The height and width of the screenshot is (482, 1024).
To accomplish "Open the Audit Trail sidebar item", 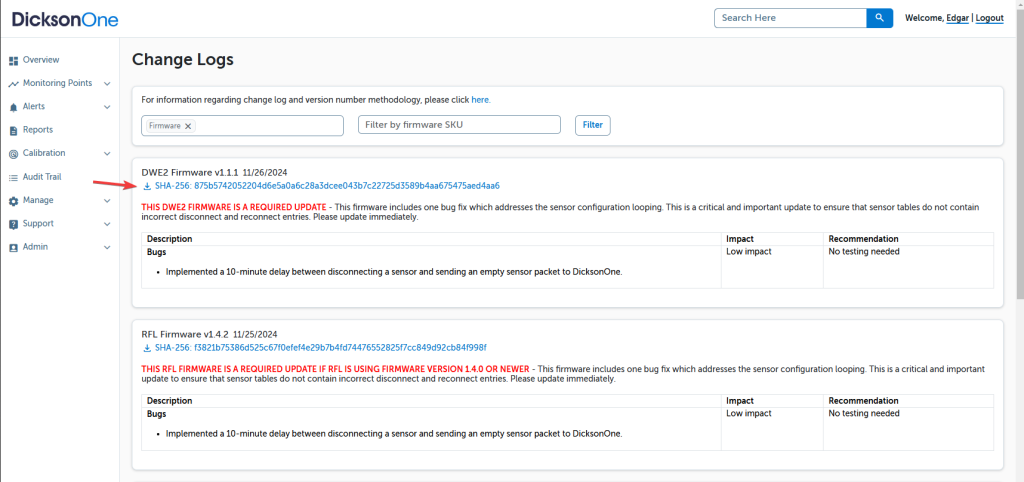I will (42, 177).
